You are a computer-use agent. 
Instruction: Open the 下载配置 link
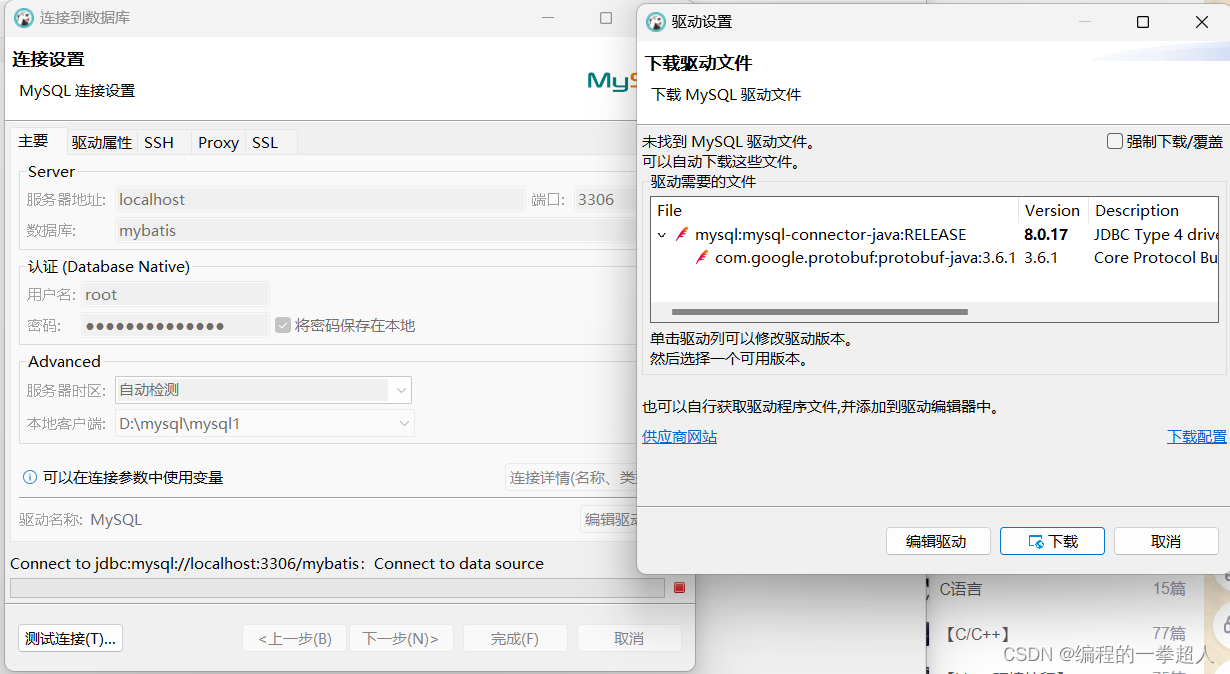tap(1196, 437)
